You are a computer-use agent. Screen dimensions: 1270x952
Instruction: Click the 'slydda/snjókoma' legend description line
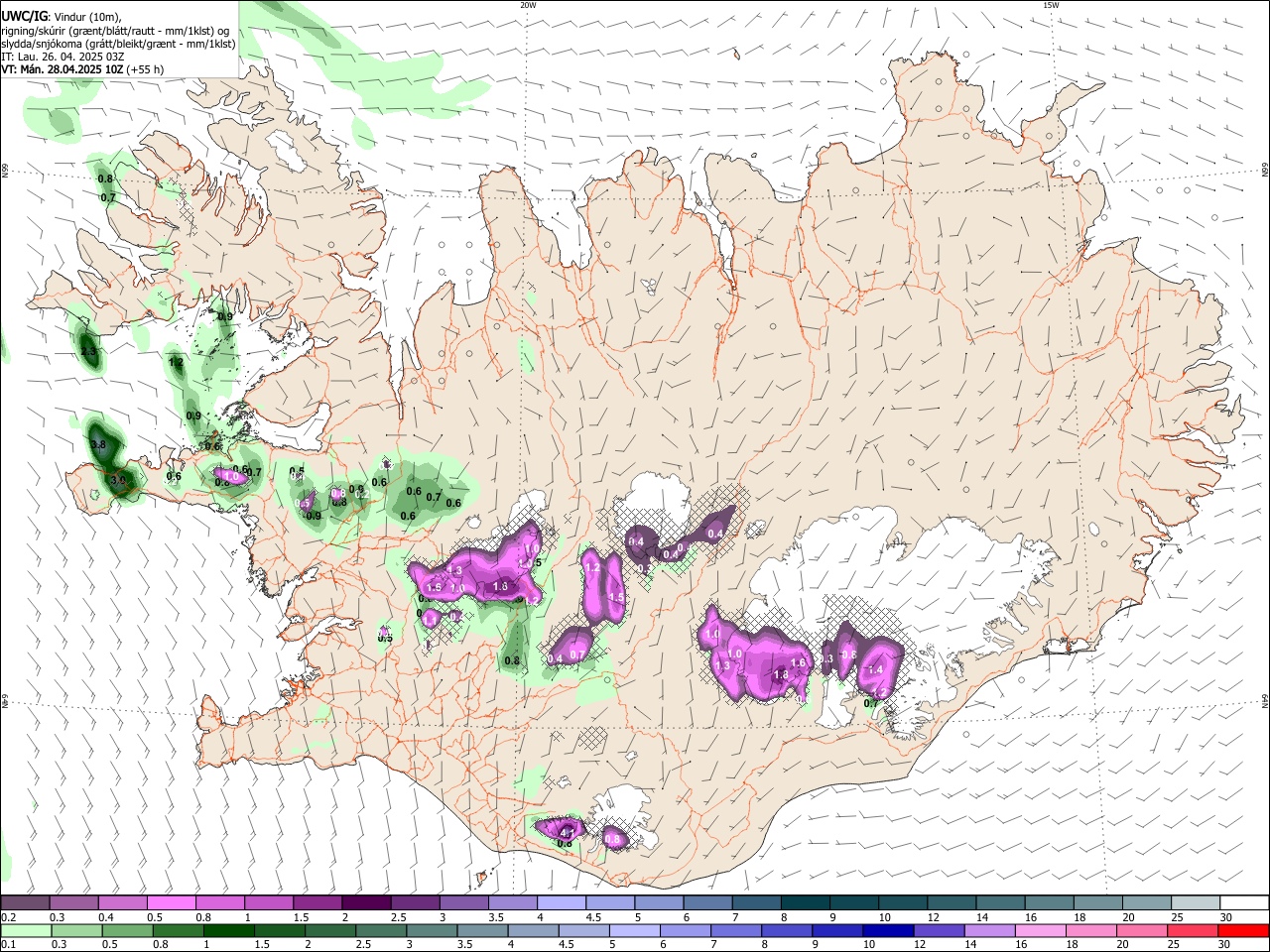pos(118,44)
